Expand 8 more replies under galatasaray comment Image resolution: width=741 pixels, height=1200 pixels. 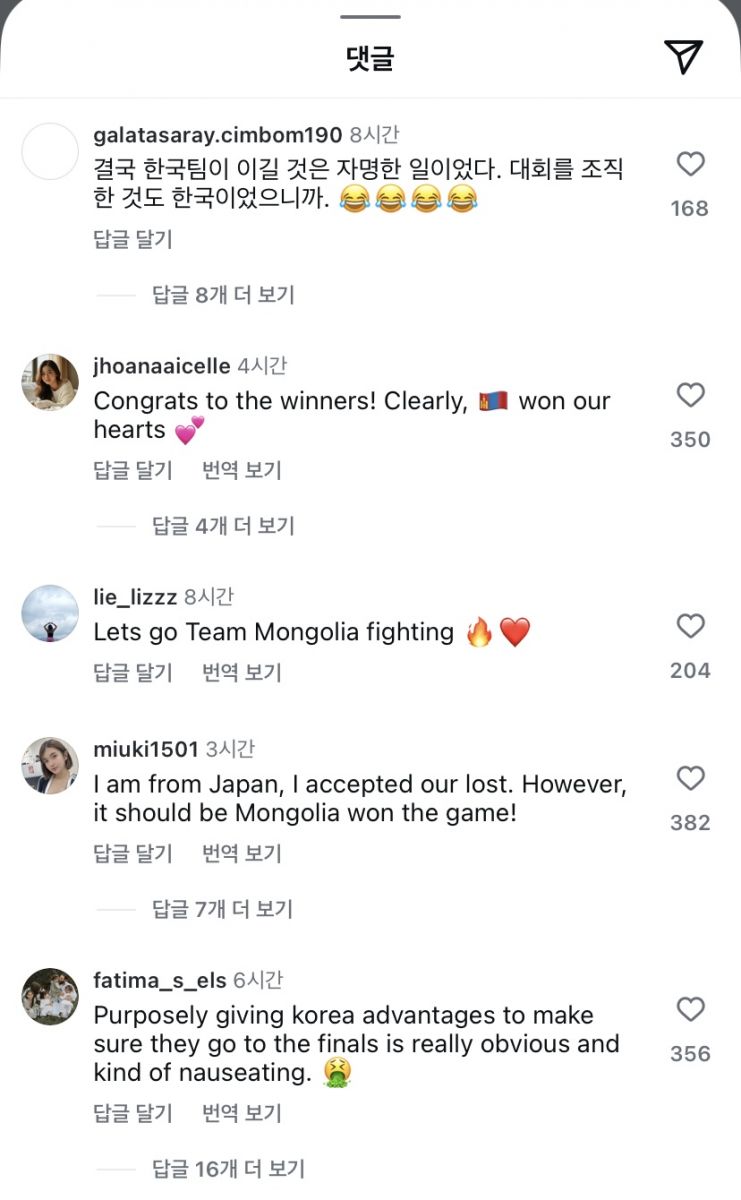coord(223,295)
